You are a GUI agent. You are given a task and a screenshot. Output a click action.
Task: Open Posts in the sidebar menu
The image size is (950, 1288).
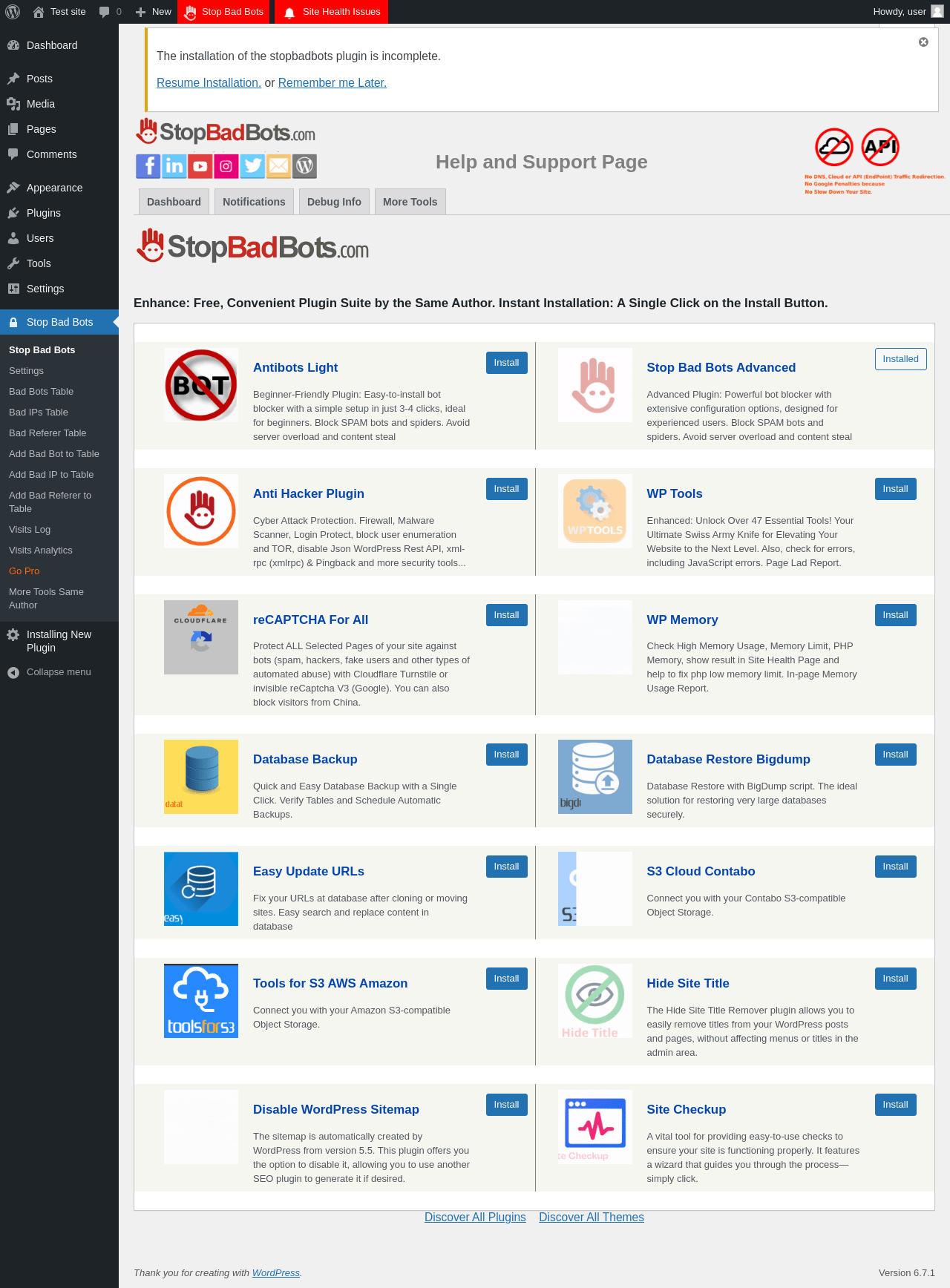59,79
